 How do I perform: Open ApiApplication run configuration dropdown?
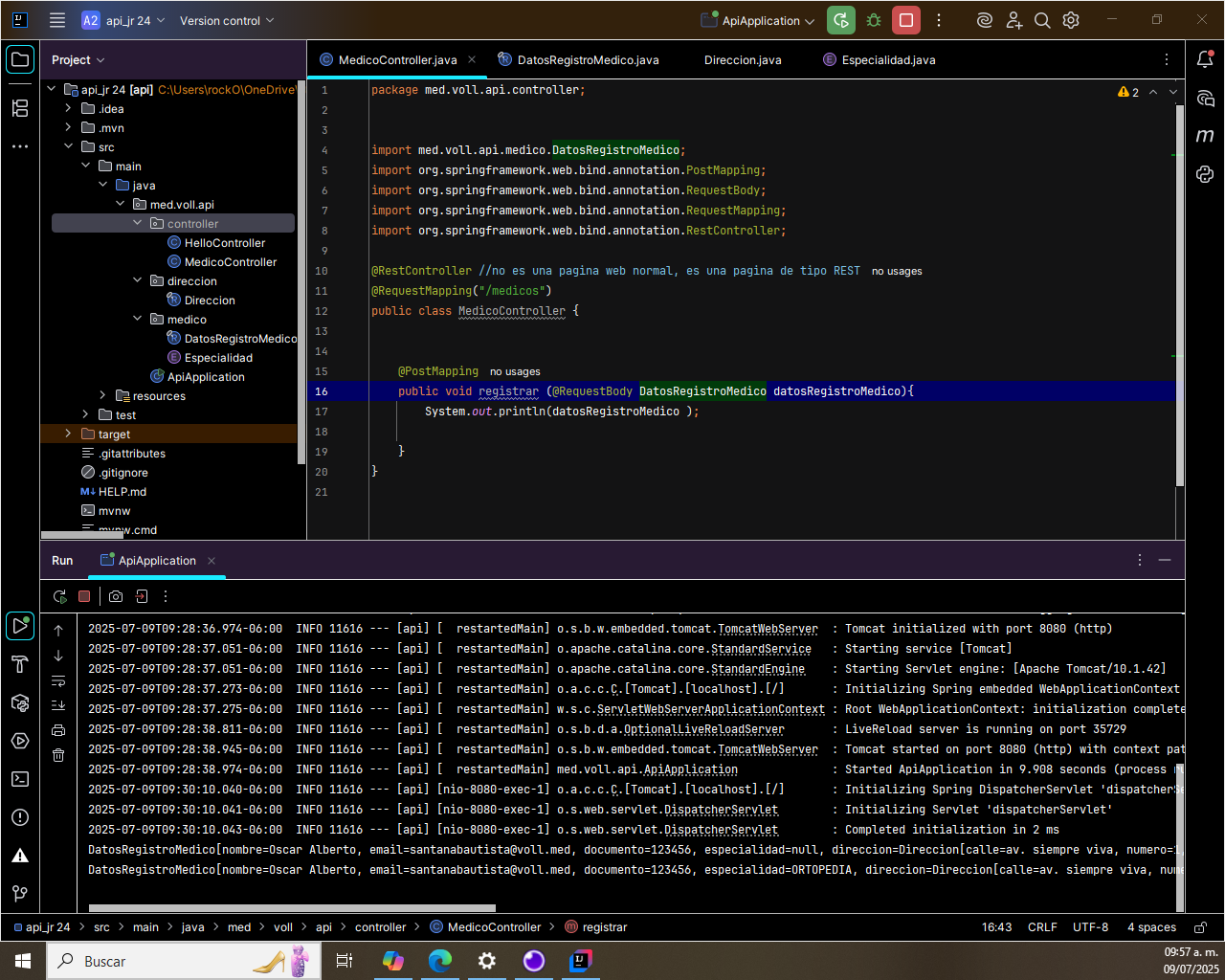click(x=758, y=20)
